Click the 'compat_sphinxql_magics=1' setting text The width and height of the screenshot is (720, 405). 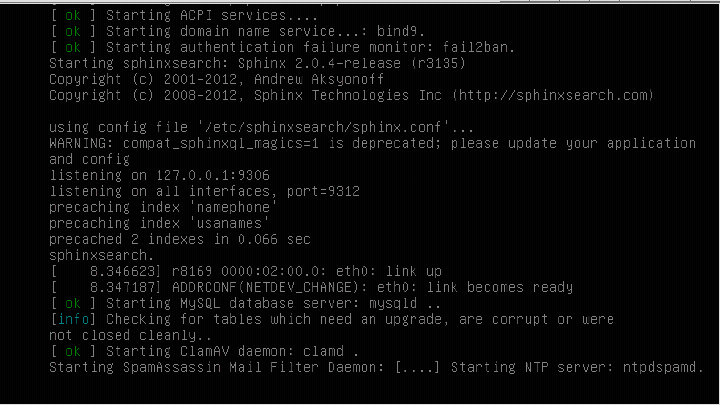[x=221, y=144]
